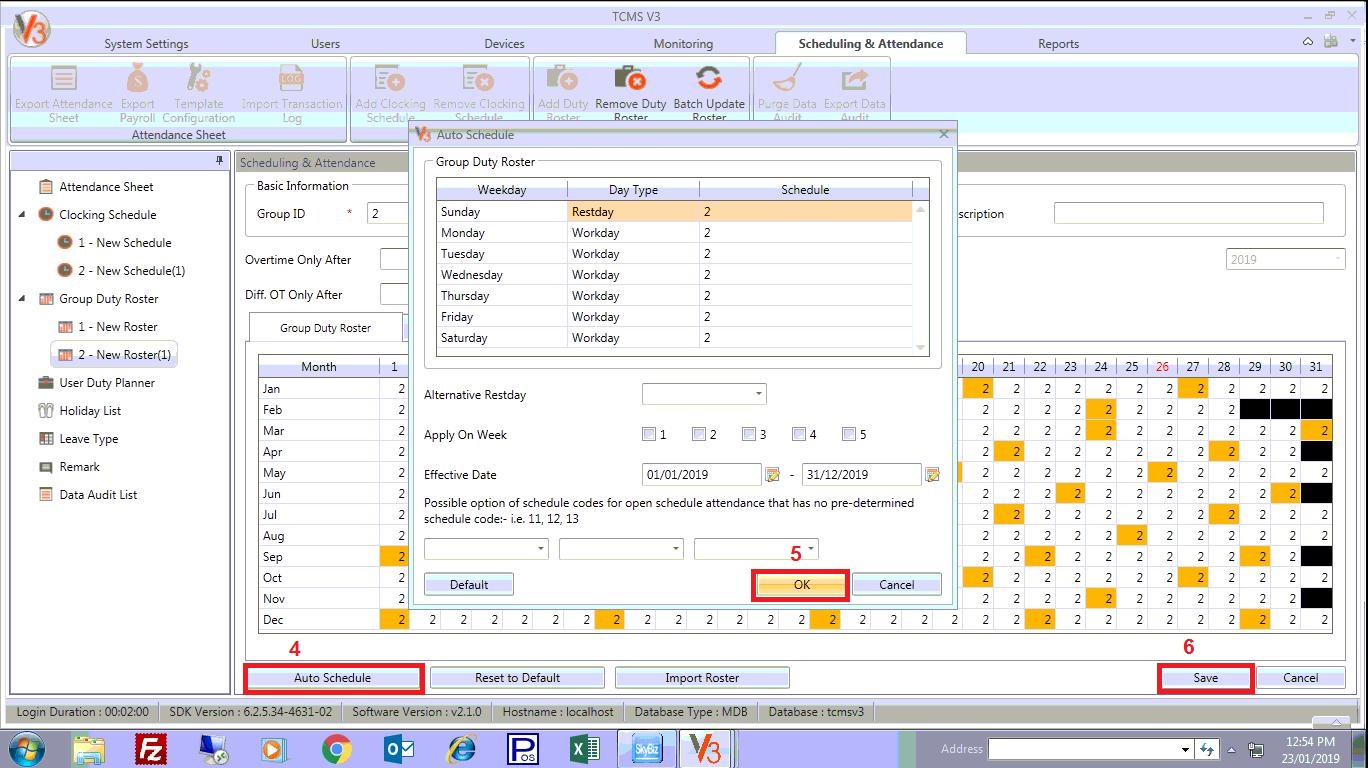Open the Attendance Sheet item
This screenshot has width=1368, height=768.
click(x=106, y=187)
